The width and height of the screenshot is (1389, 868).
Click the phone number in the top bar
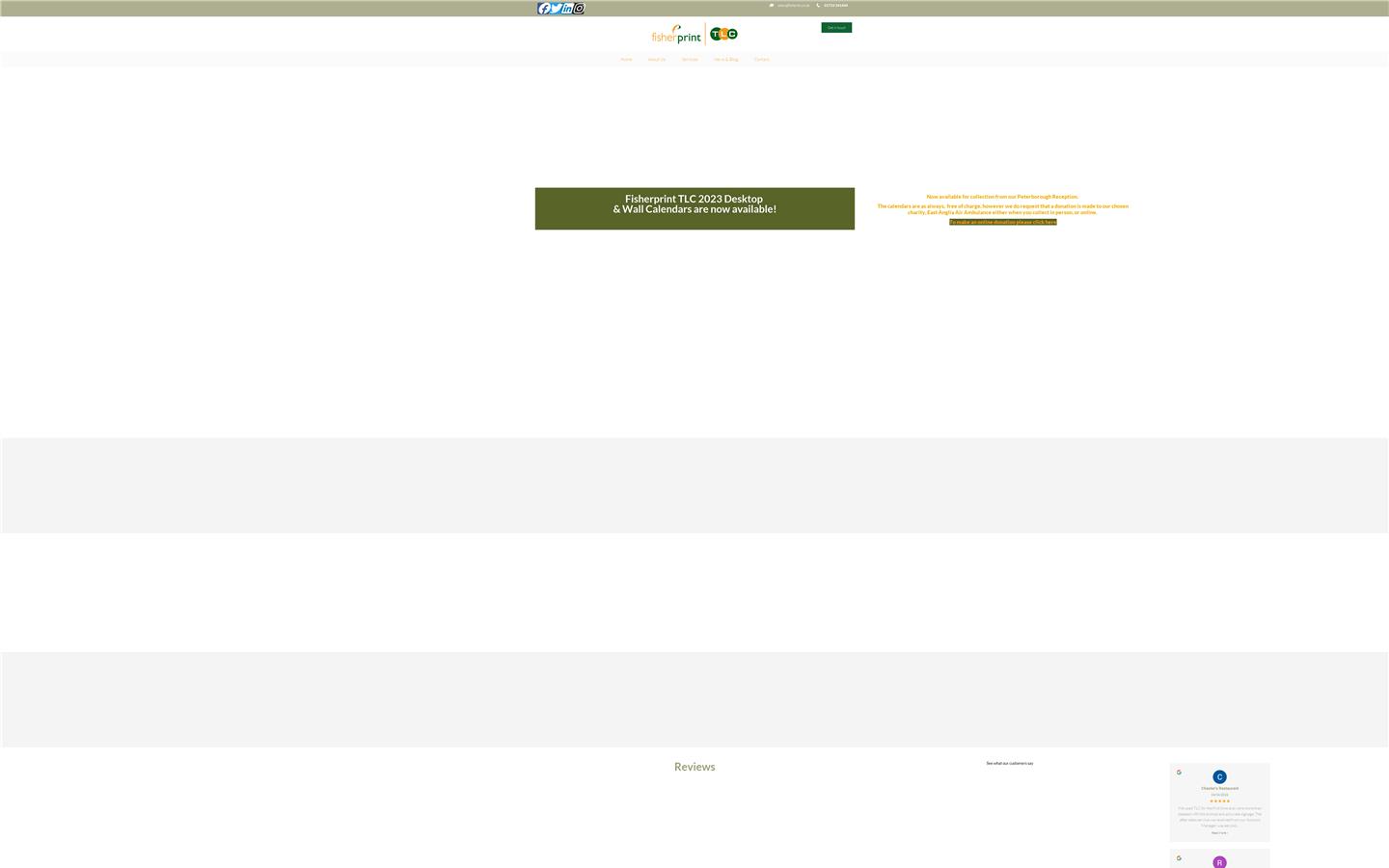(835, 5)
